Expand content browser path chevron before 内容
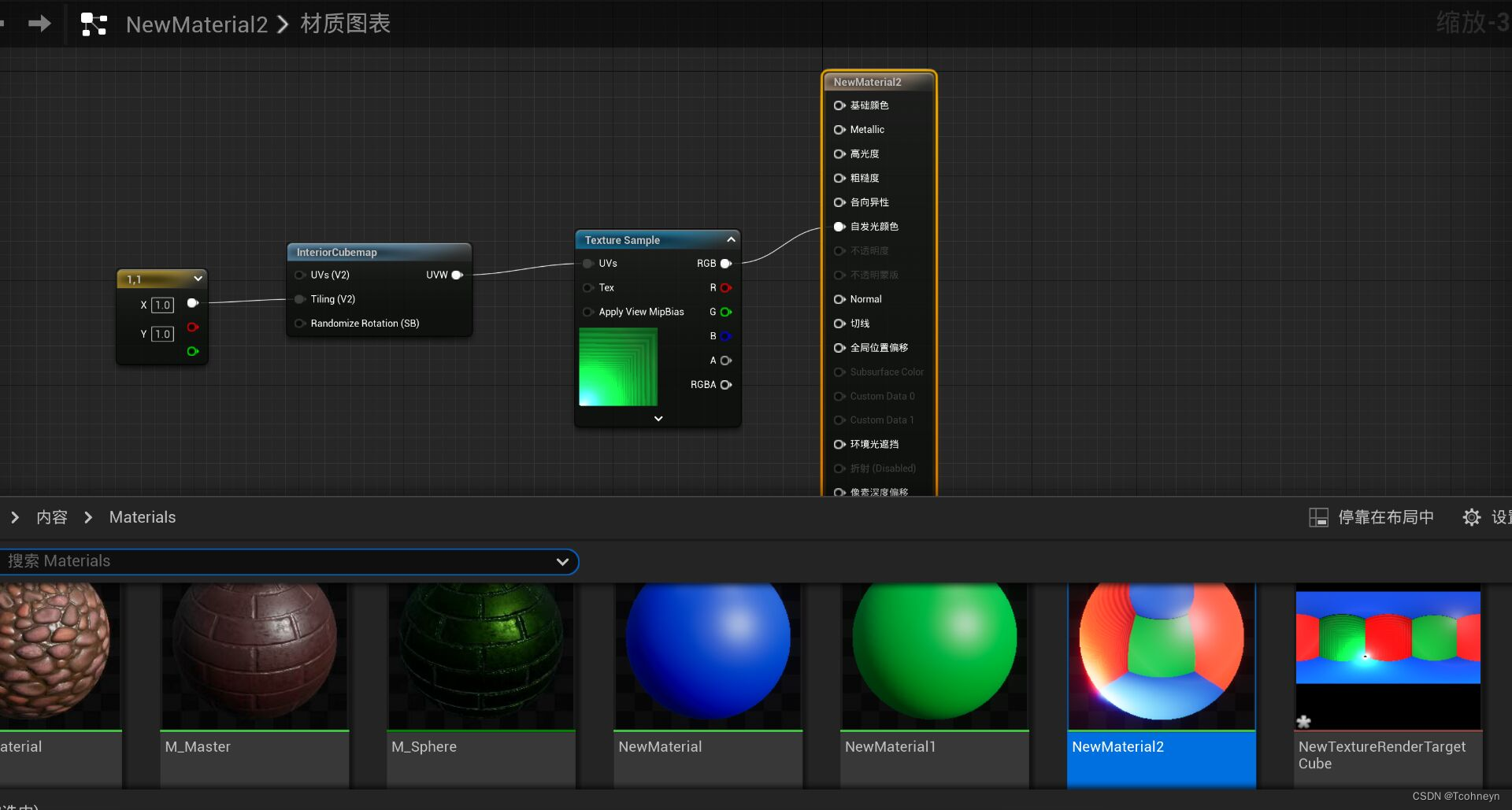 pyautogui.click(x=14, y=517)
